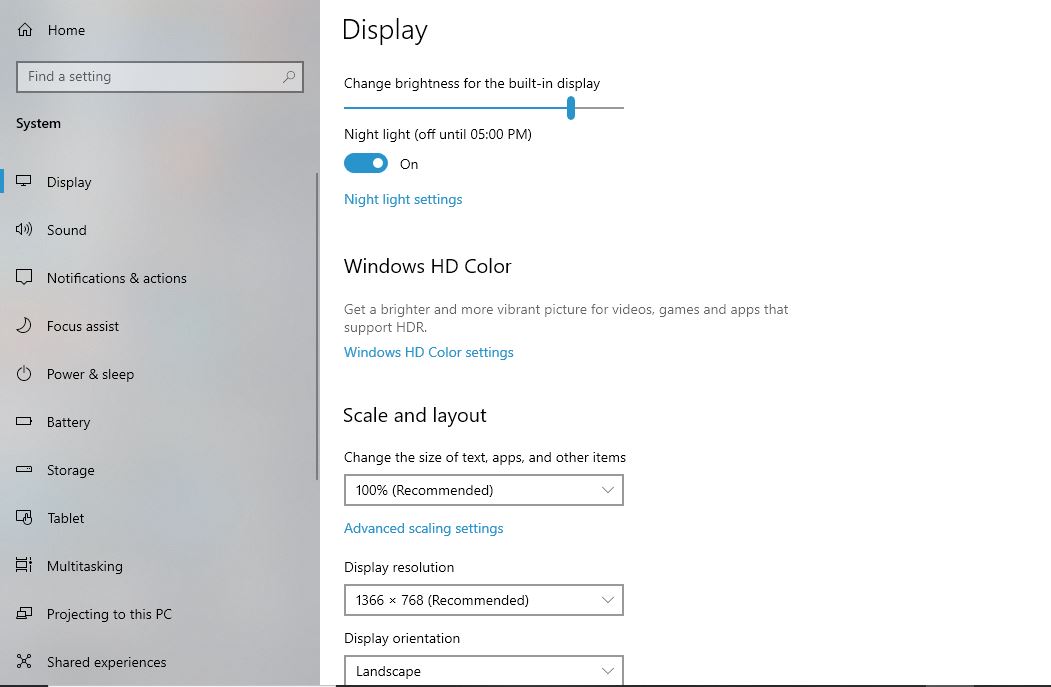Select the Focus assist moon icon
The width and height of the screenshot is (1051, 687).
[23, 325]
